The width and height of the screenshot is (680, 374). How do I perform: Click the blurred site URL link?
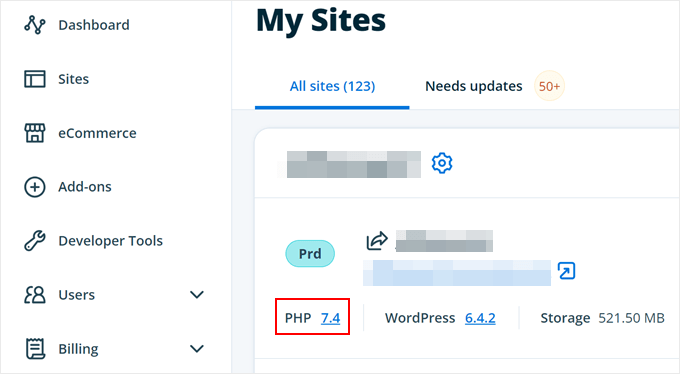pos(457,273)
